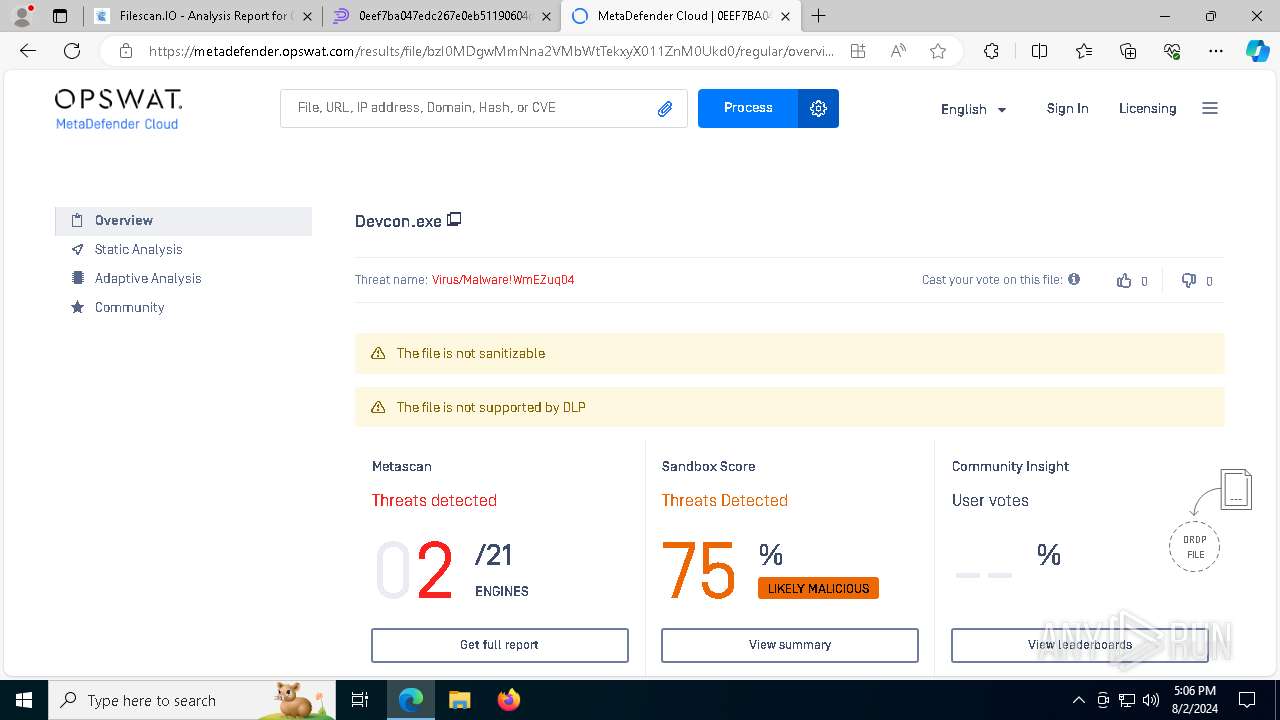Open the Edge profile avatar icon
This screenshot has height=720, width=1280.
point(22,16)
